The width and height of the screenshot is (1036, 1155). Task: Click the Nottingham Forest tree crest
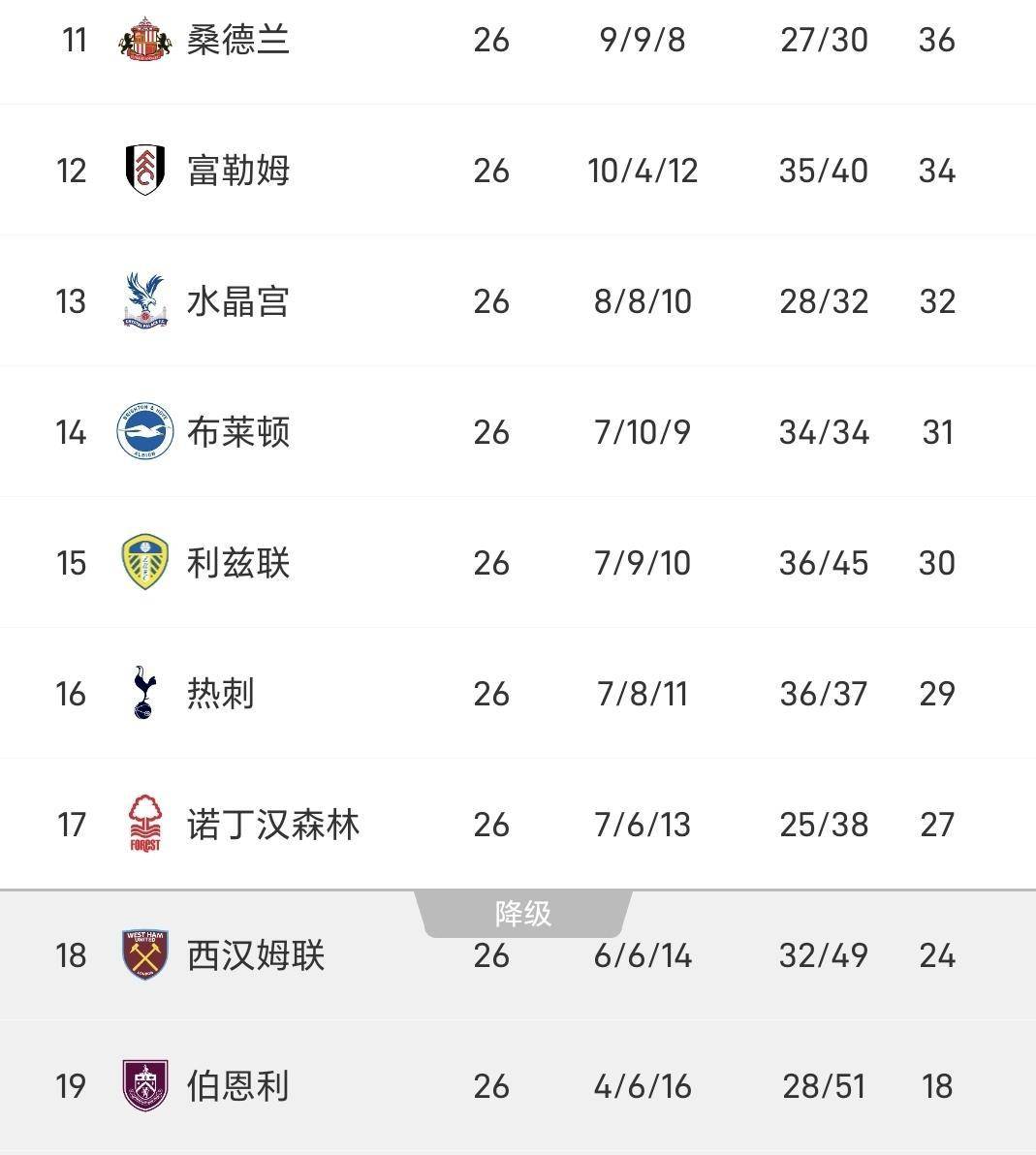click(x=142, y=824)
